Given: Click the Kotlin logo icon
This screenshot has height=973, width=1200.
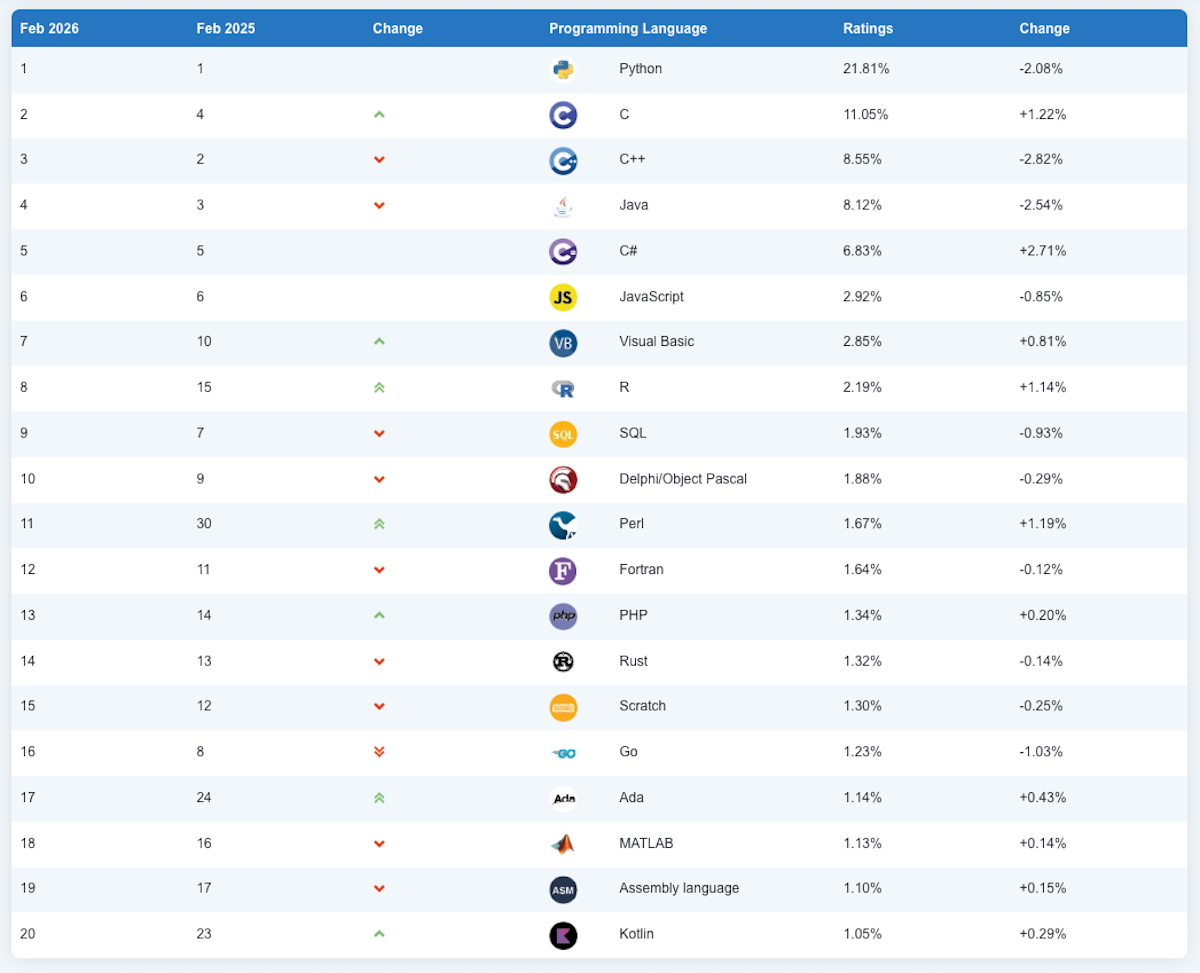Looking at the screenshot, I should coord(563,934).
